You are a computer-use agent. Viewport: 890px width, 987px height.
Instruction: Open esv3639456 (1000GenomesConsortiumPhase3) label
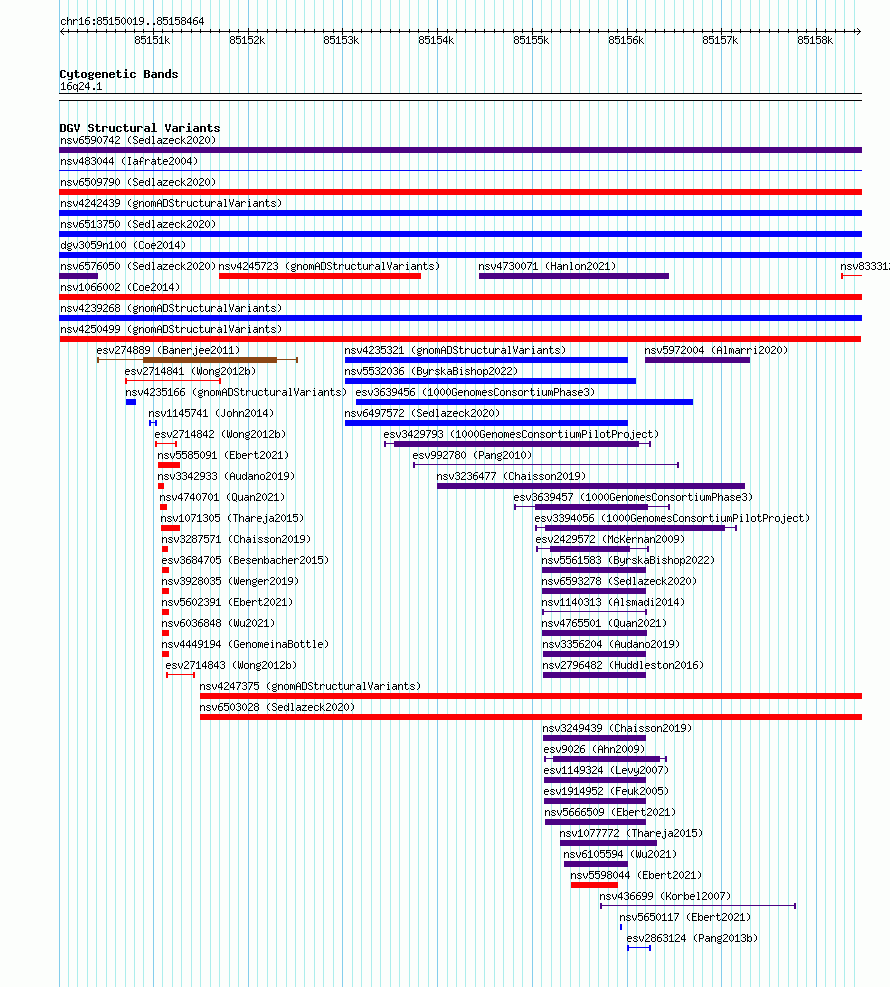tap(475, 392)
